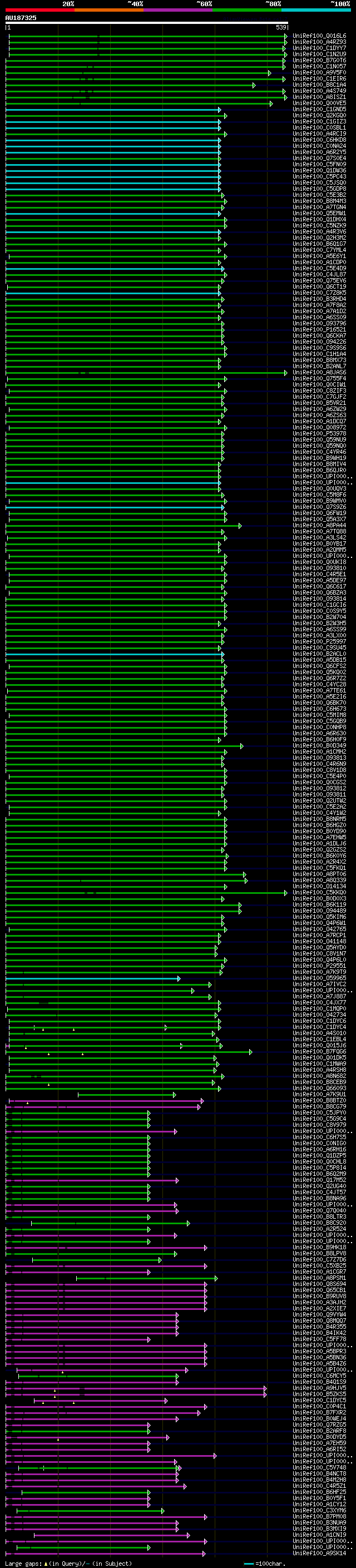Select hit UniRef100_O94489

319,911
